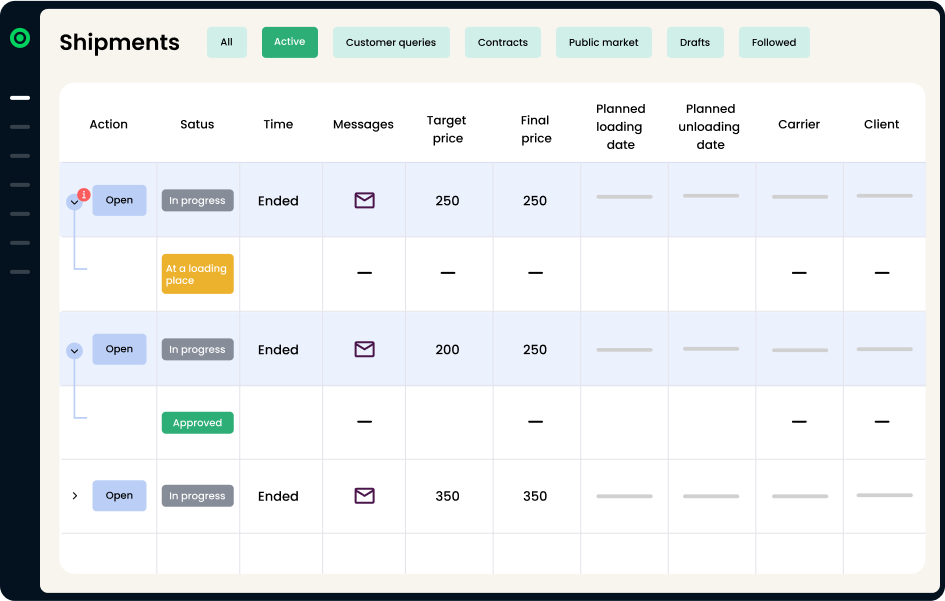The width and height of the screenshot is (945, 601).
Task: Show the Drafts tab
Action: point(695,42)
